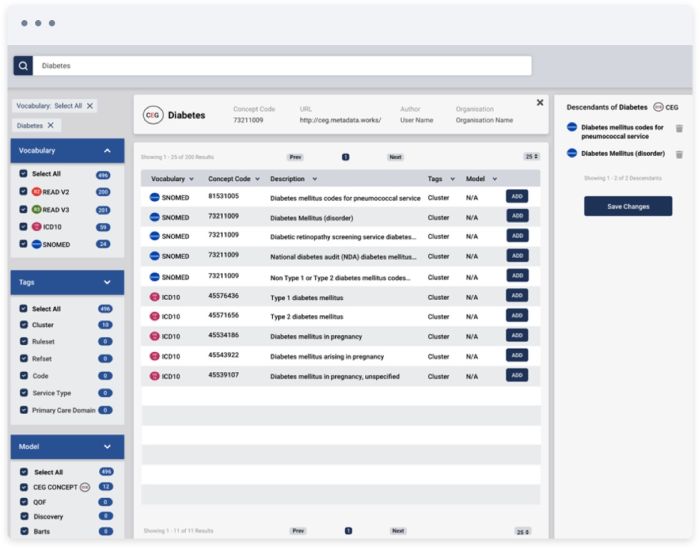Toggle the Refset tag checkbox

point(24,358)
